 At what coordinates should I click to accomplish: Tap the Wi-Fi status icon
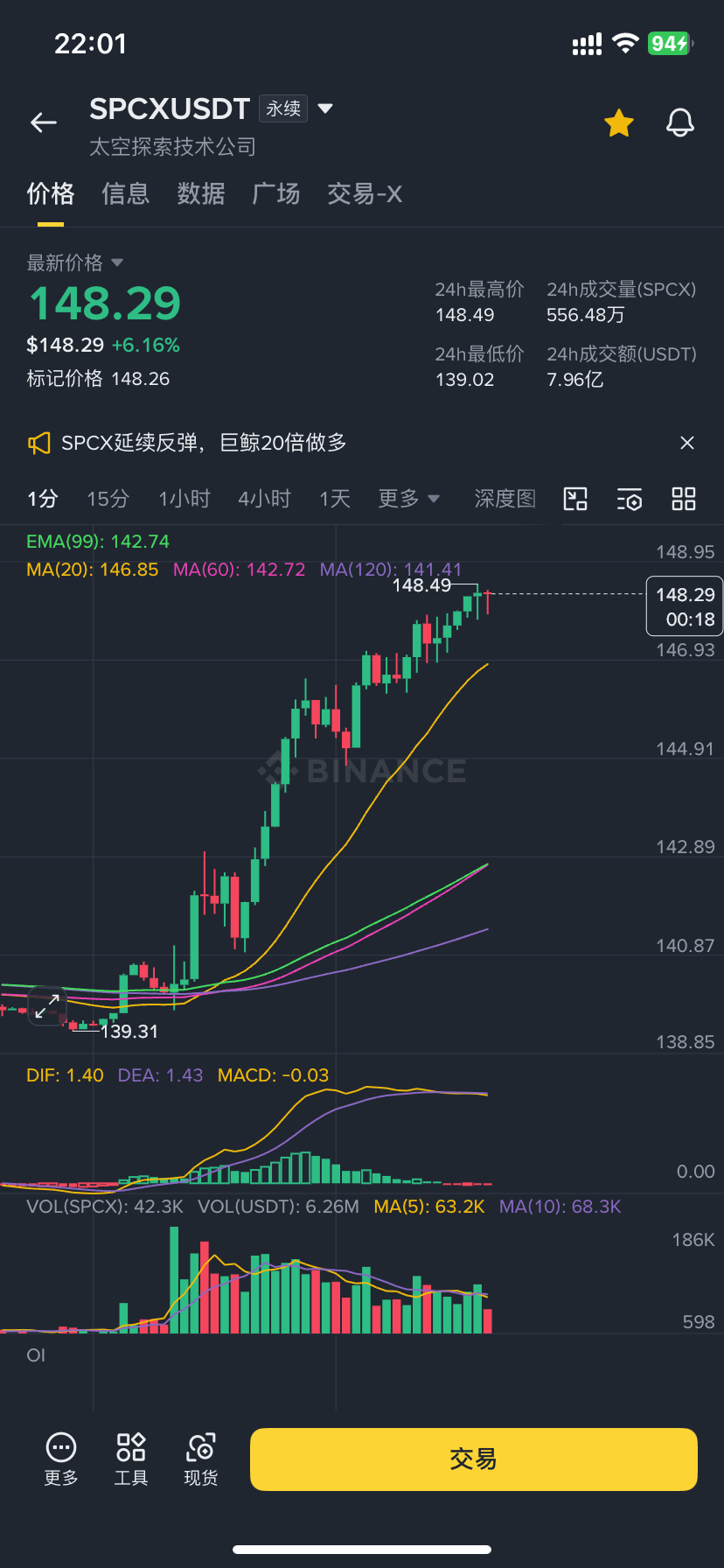tap(625, 43)
